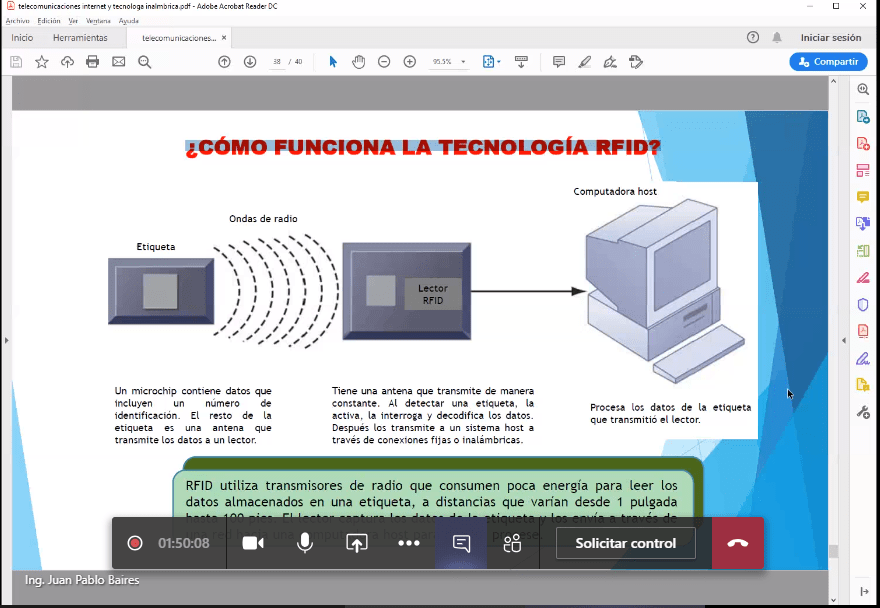Toggle the camera in the meeting bar
Image resolution: width=880 pixels, height=608 pixels.
(x=253, y=543)
